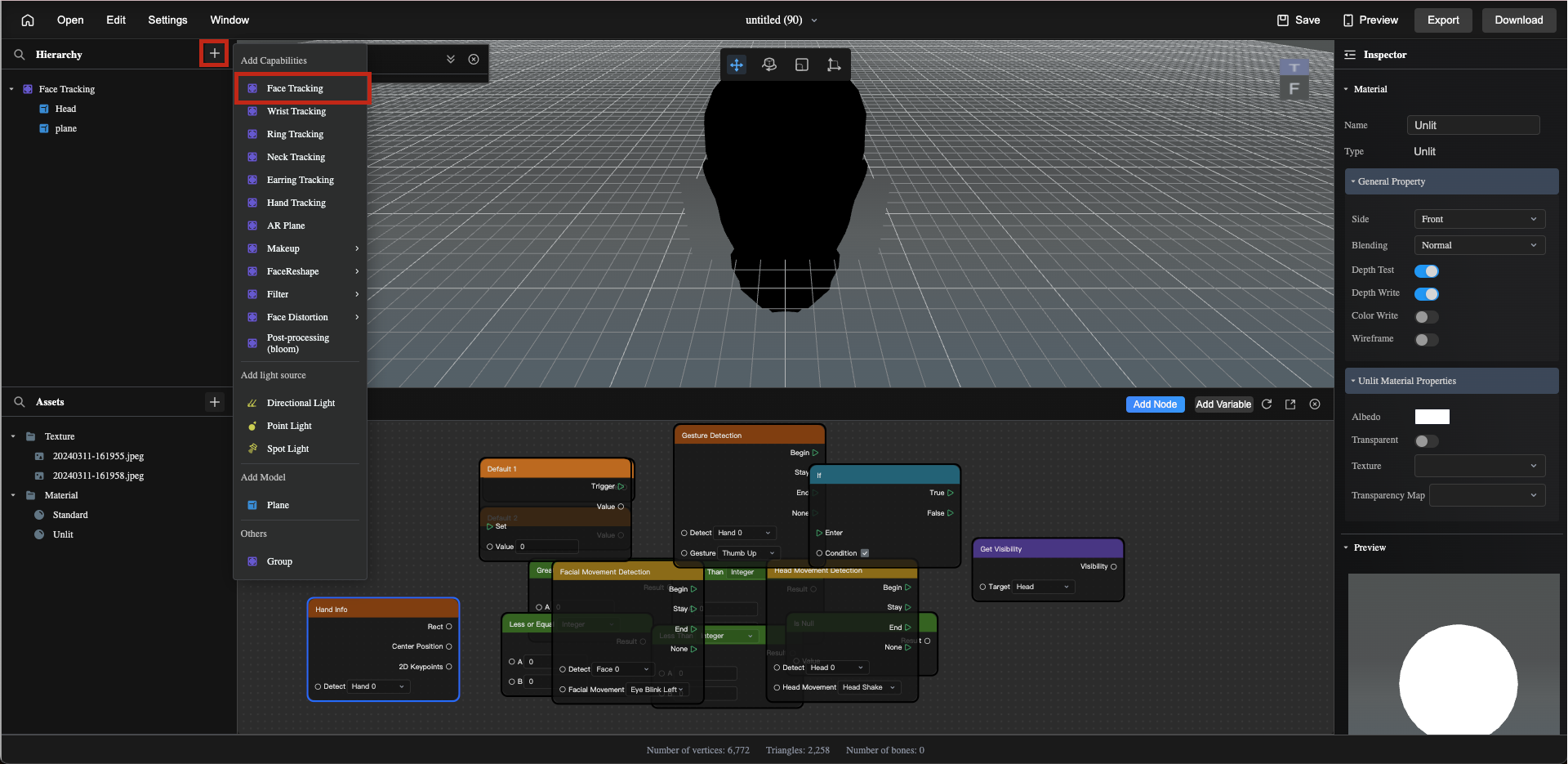Image resolution: width=1568 pixels, height=764 pixels.
Task: Enable Wireframe switch
Action: tap(1427, 340)
